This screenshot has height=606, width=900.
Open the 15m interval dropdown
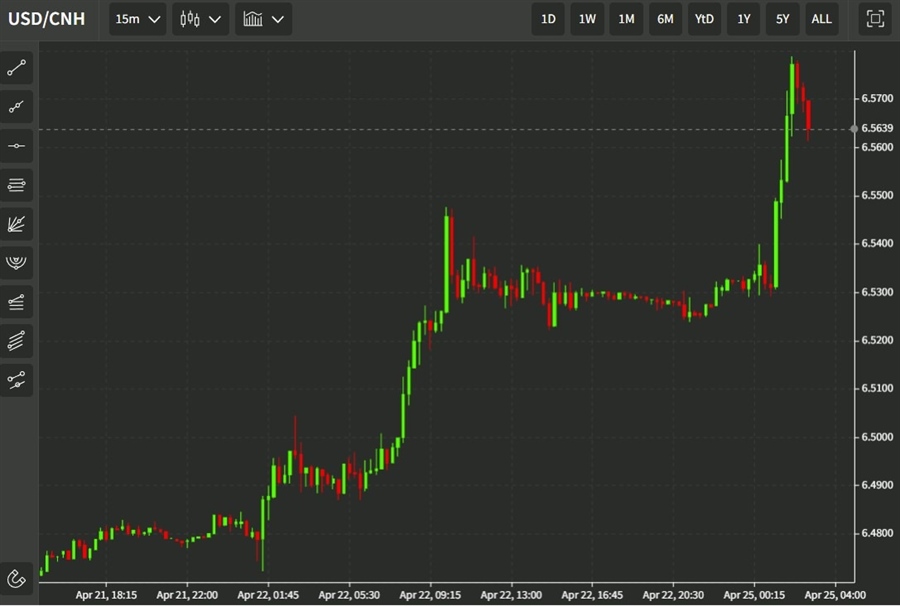pos(138,19)
